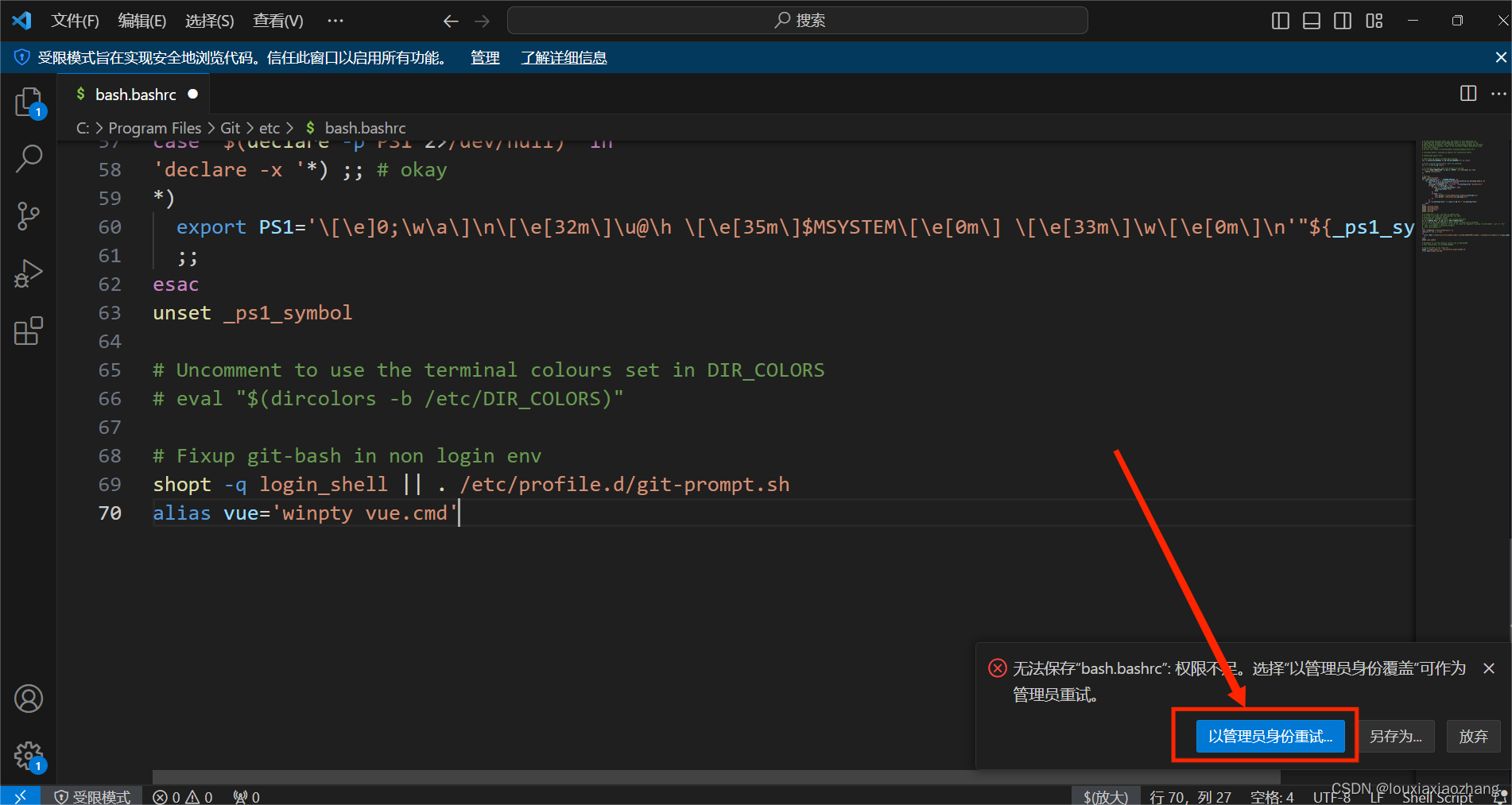Expand the C: breadcrumb segment
The width and height of the screenshot is (1512, 805).
(x=83, y=128)
